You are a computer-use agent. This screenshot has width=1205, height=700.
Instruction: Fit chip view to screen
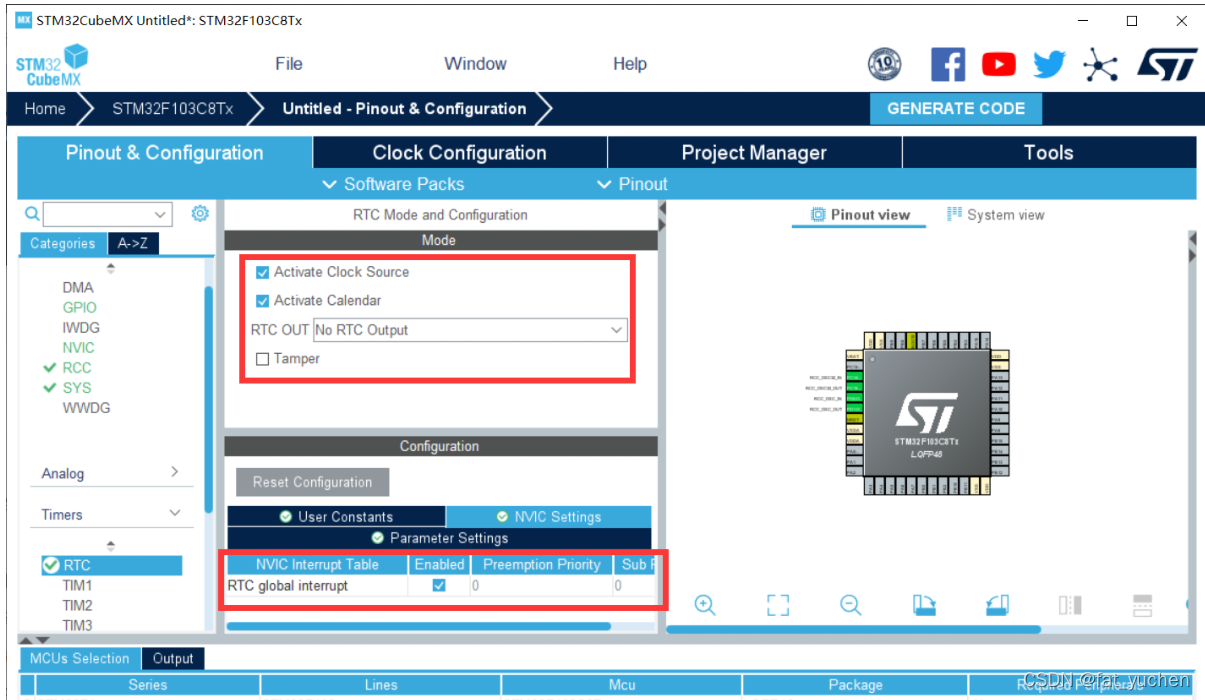[778, 604]
